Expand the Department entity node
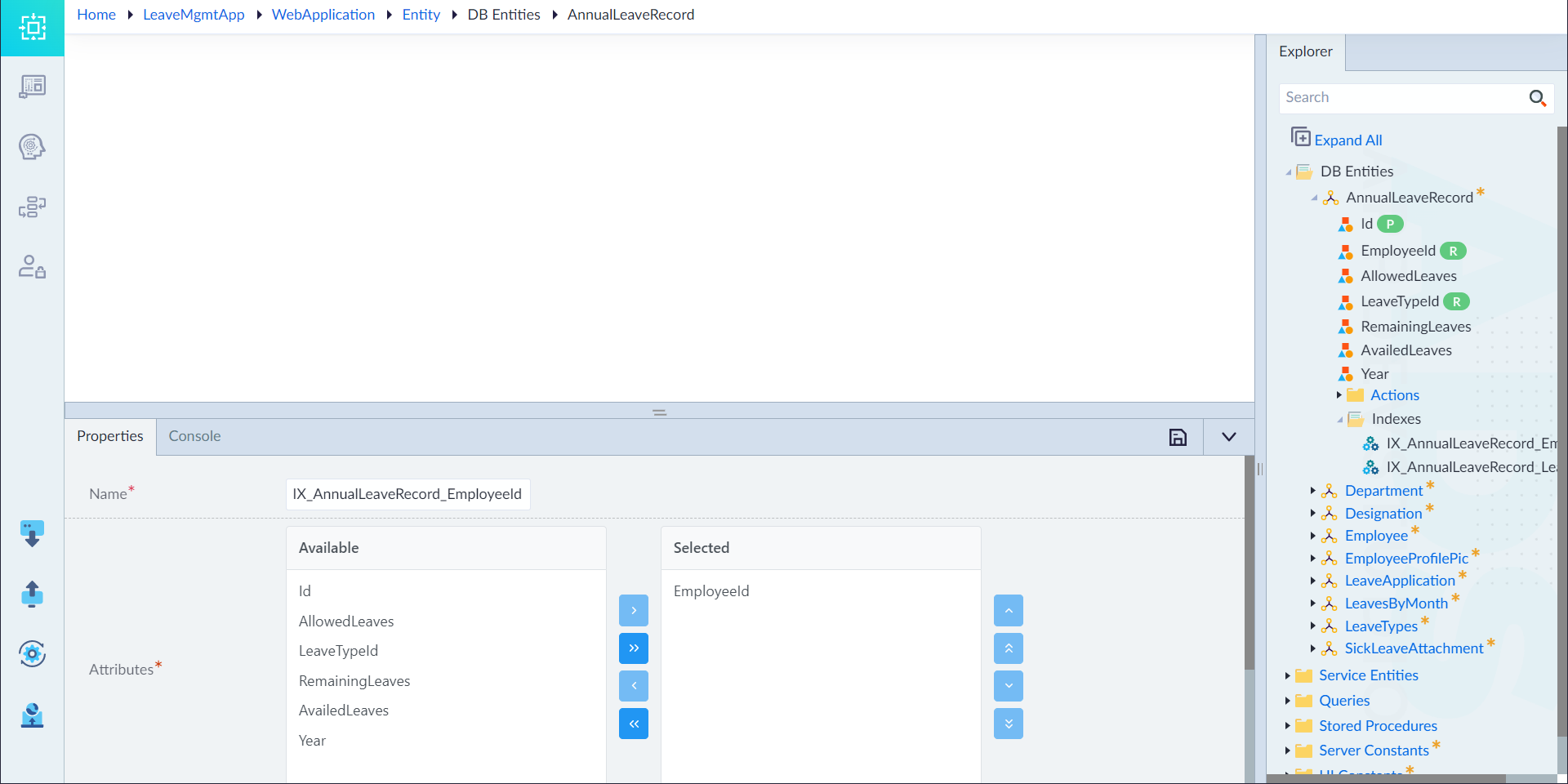Screen dimensions: 1568x784 pyautogui.click(x=1312, y=491)
